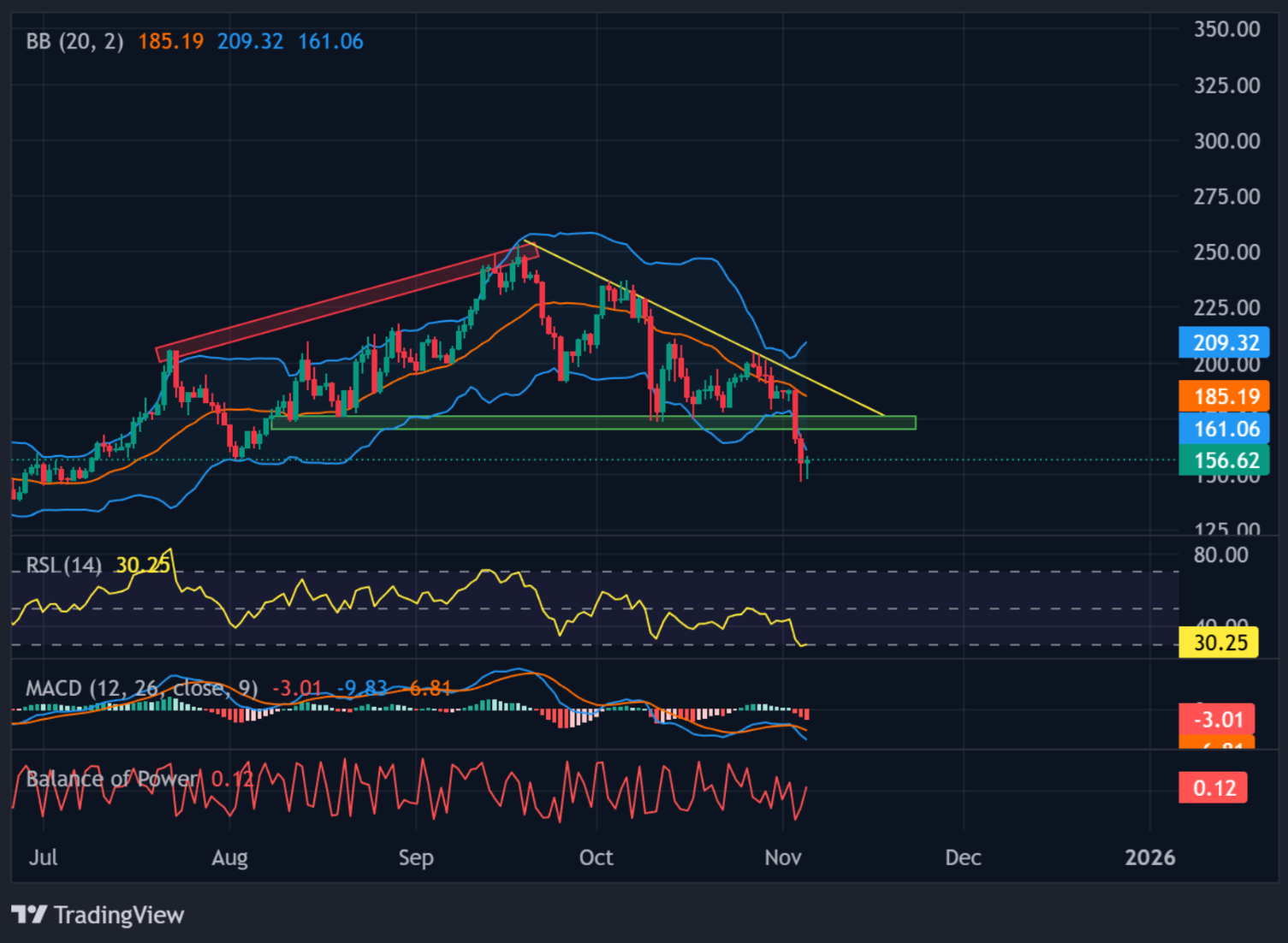Click the red 0.12 Balance of Power tag
Image resolution: width=1288 pixels, height=943 pixels.
pos(1213,787)
